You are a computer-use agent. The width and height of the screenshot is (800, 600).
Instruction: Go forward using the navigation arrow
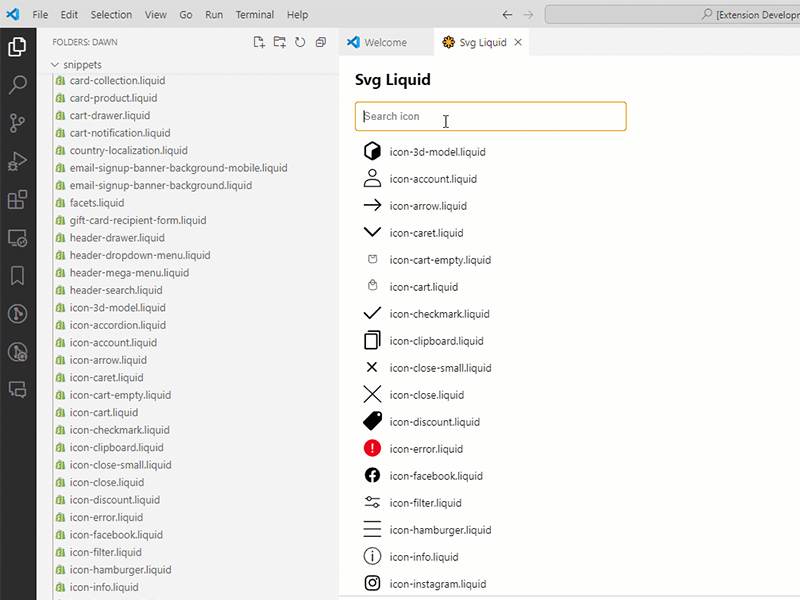tap(528, 15)
